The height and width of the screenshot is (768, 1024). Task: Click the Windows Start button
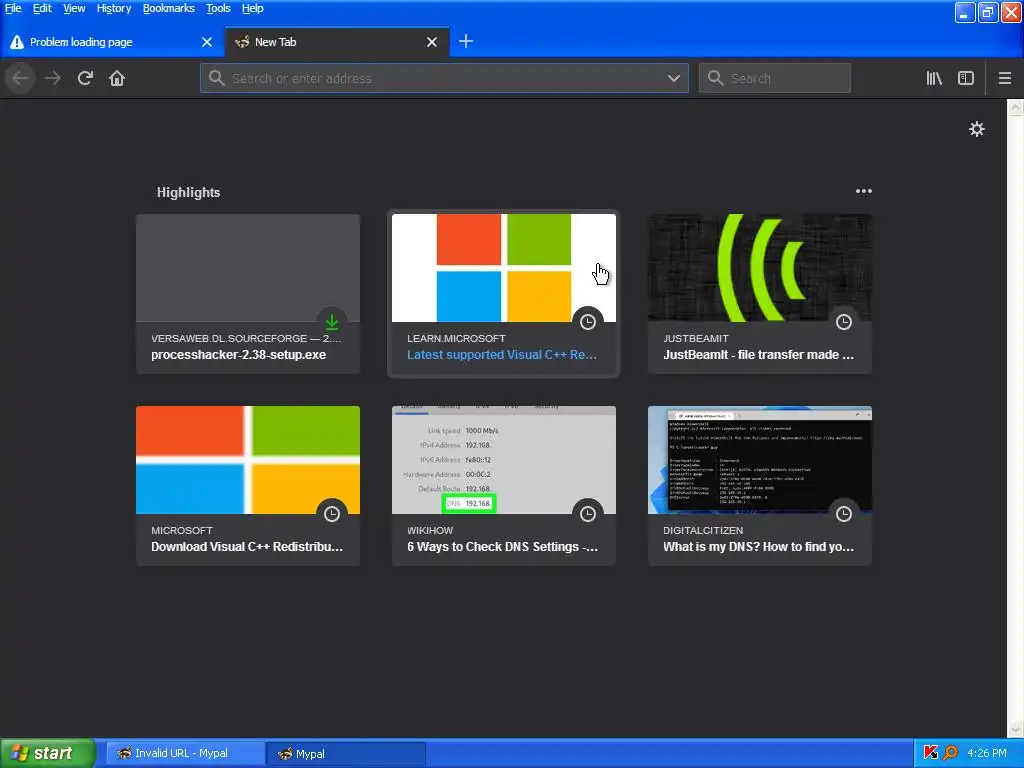coord(48,753)
